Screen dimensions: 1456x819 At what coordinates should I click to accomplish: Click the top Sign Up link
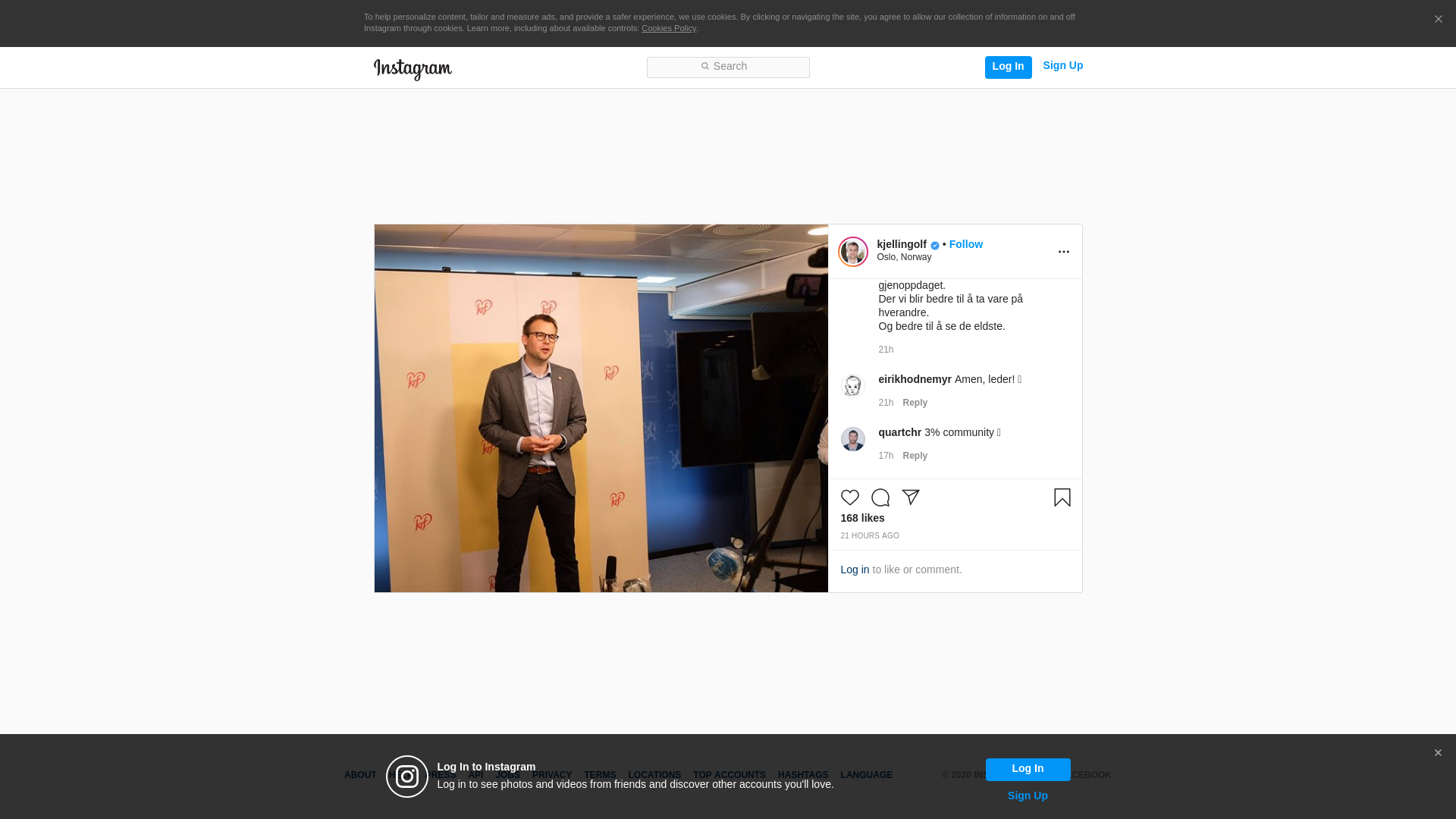(x=1062, y=66)
